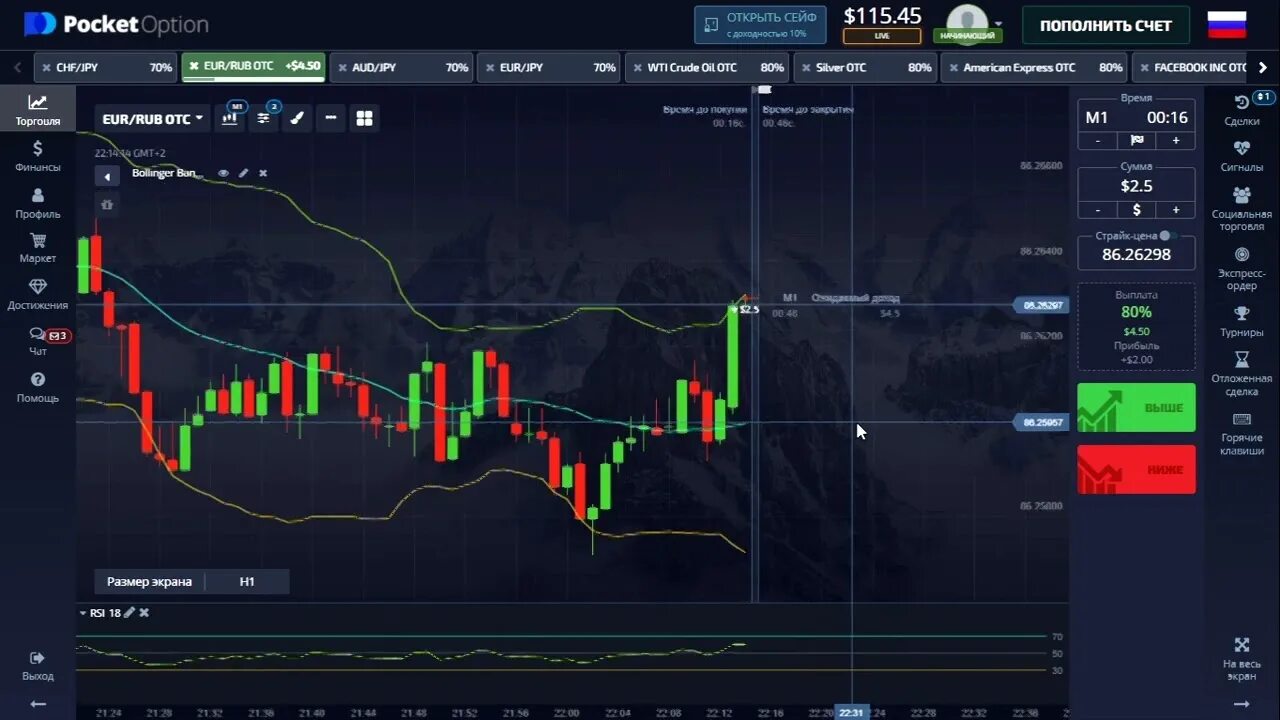Close the CHF/JPY tab
This screenshot has width=1280, height=720.
pyautogui.click(x=46, y=67)
